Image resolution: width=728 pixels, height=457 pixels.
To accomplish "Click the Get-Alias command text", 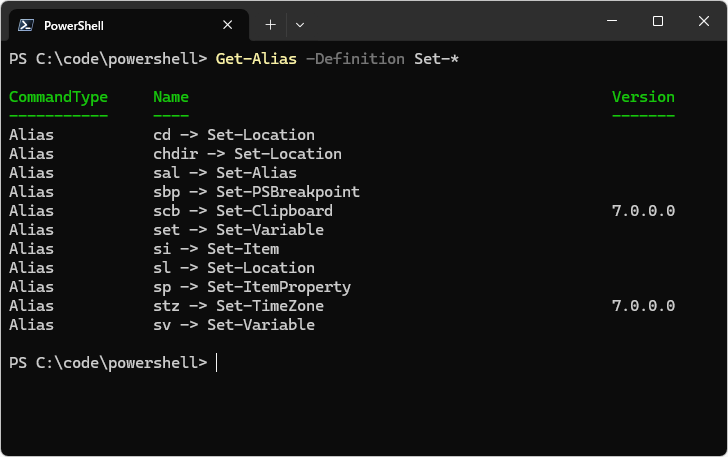I will [x=256, y=59].
